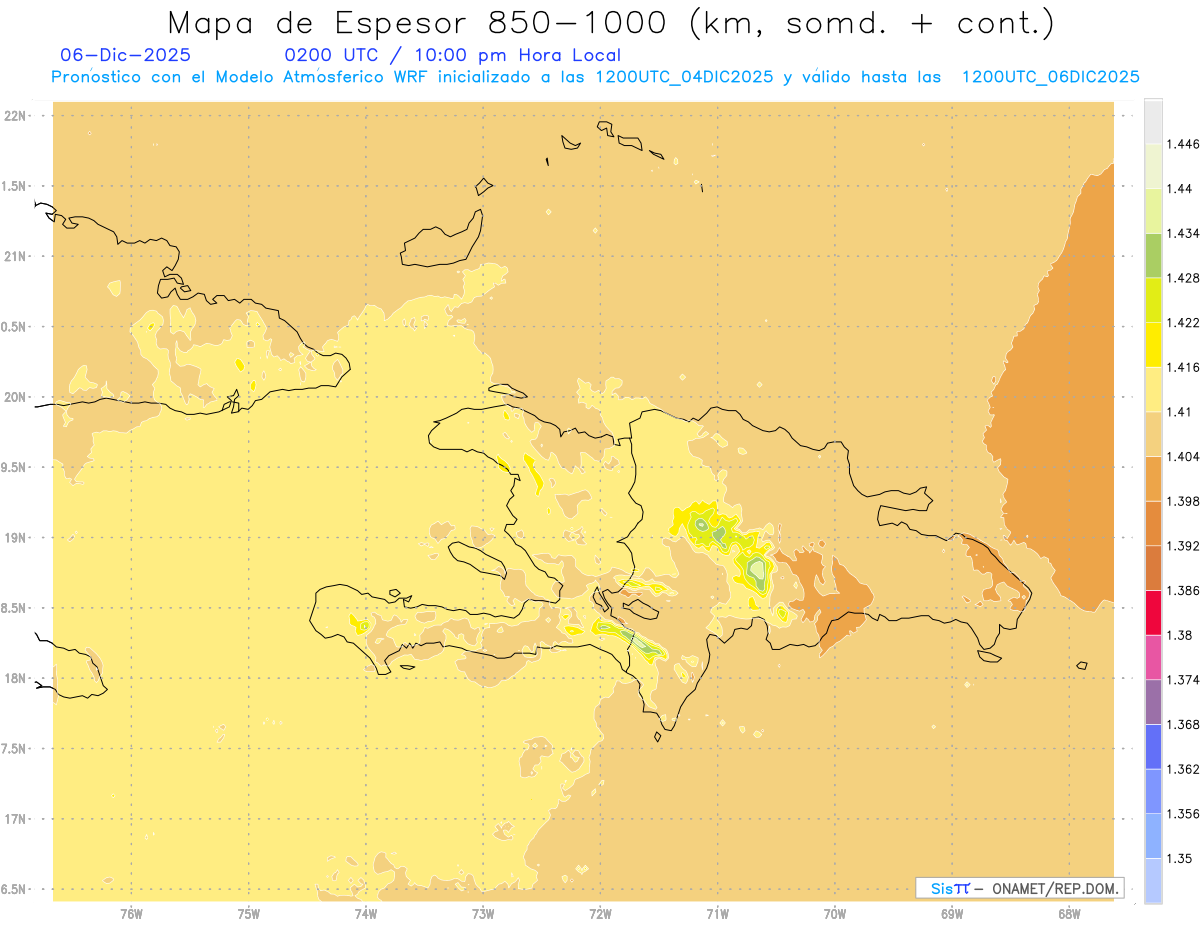Click the legend value '1.44'
The image size is (1200, 927).
tap(1180, 189)
